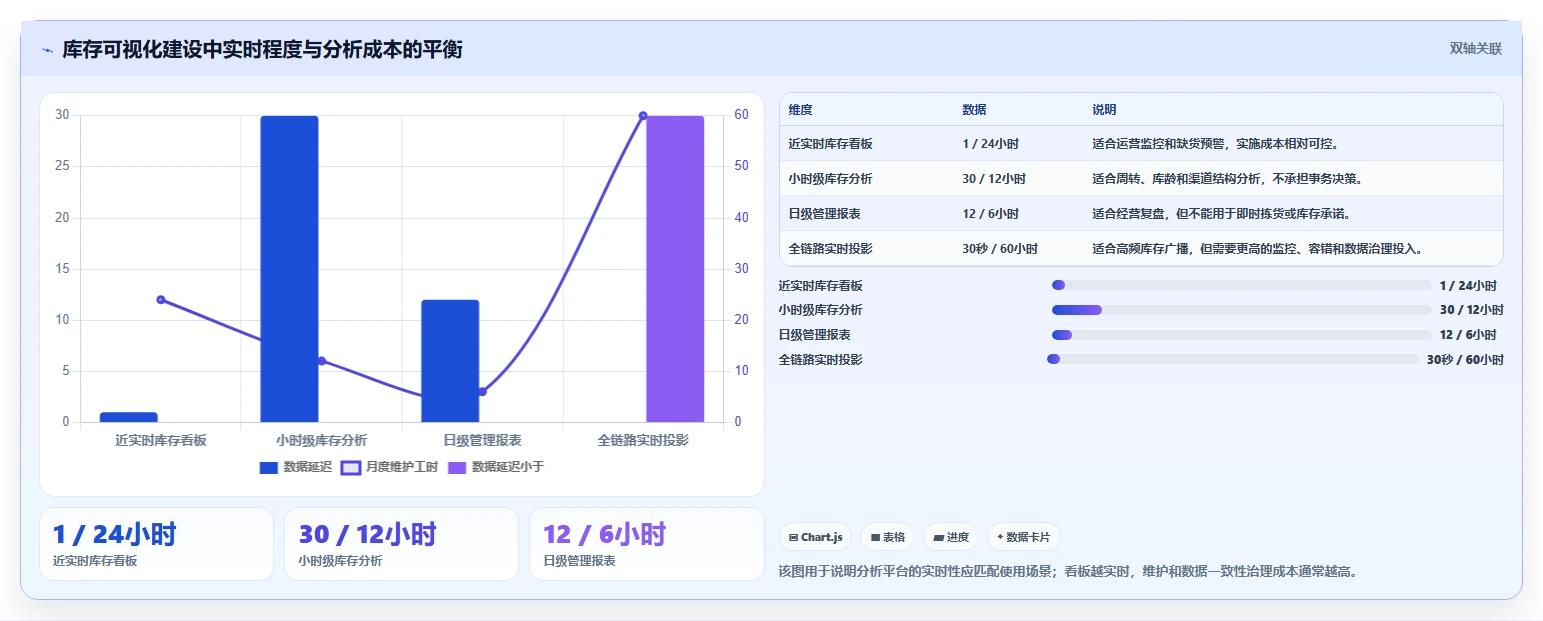Click the lightning icon beside the title
The height and width of the screenshot is (621, 1543).
pos(48,49)
